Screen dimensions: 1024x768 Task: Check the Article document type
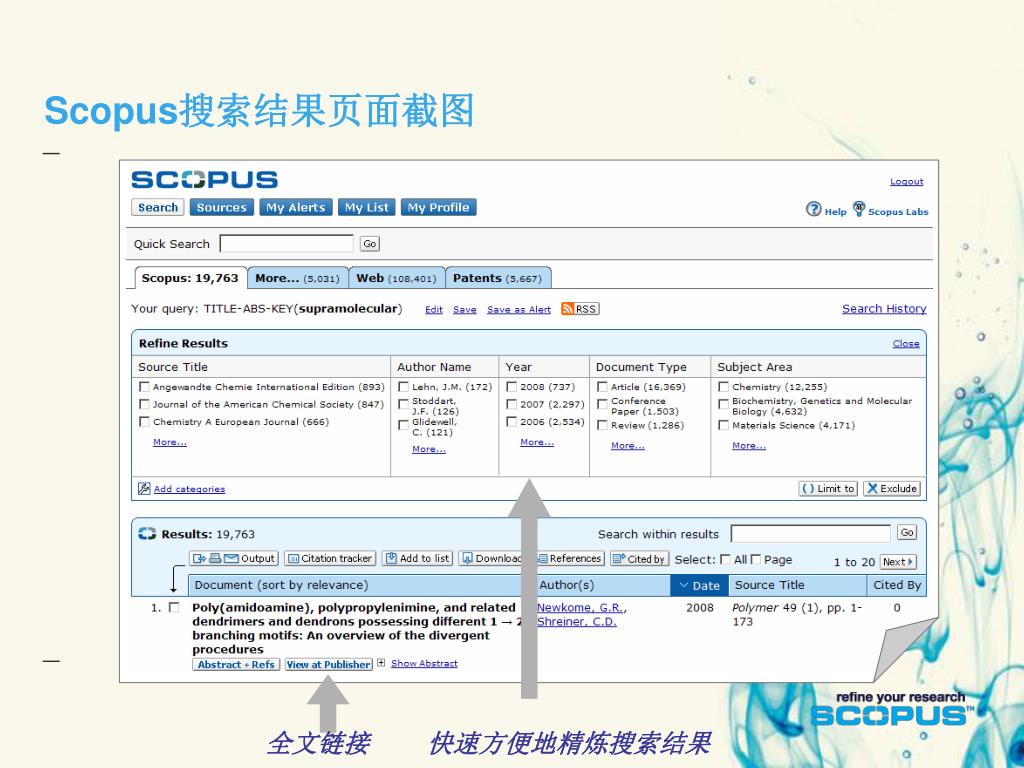[603, 387]
